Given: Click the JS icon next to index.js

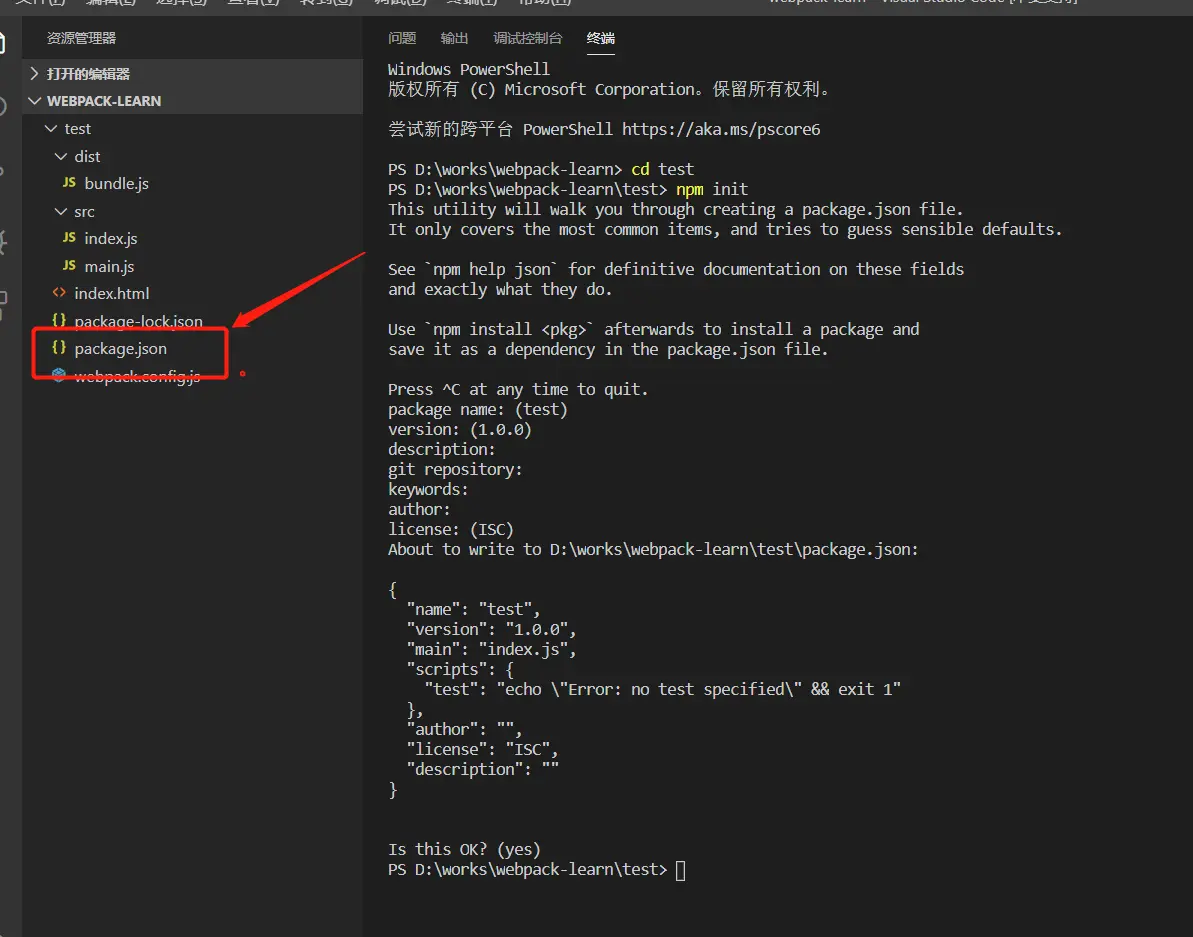Looking at the screenshot, I should 69,238.
